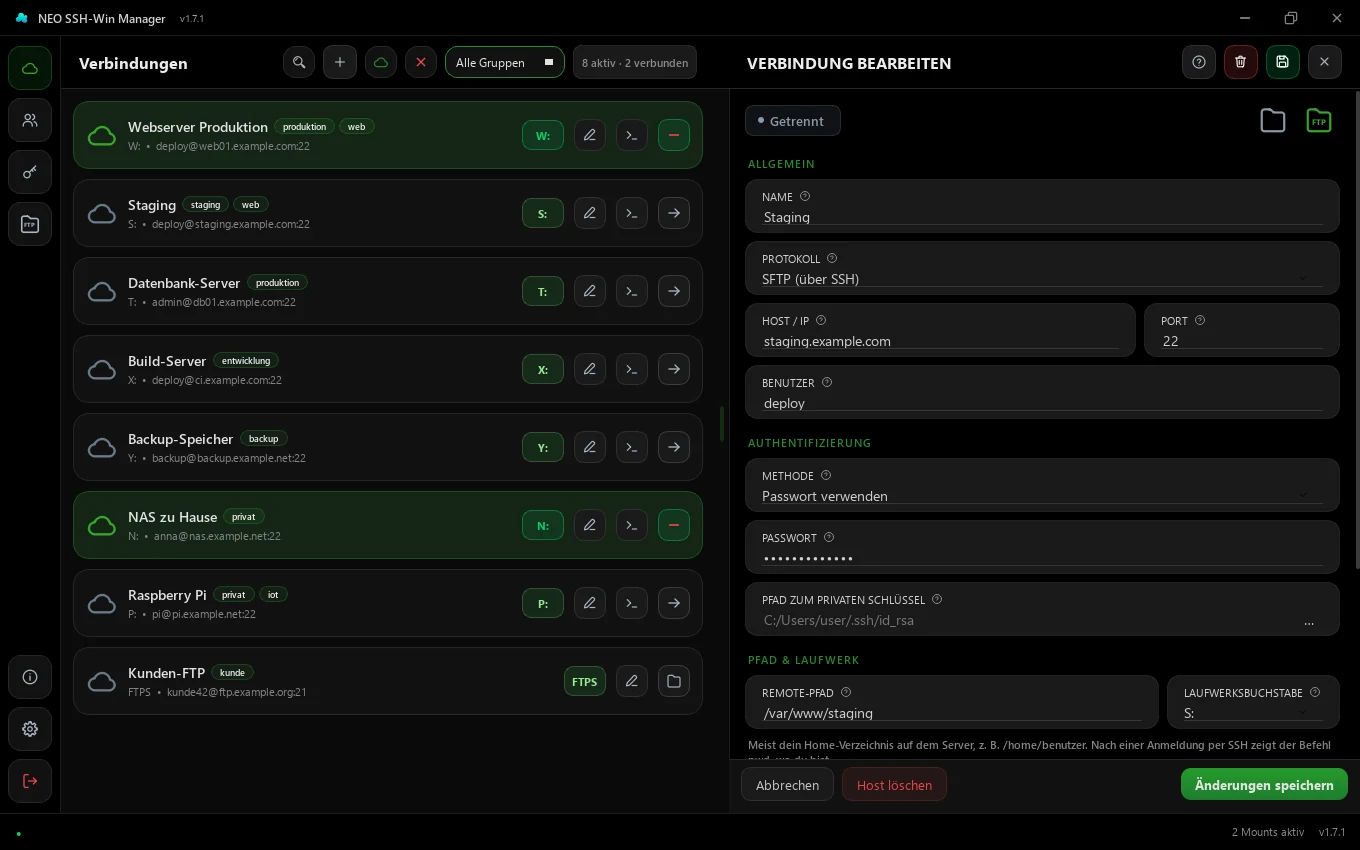
Task: Expand the Protokoll dropdown showing SFTP
Action: click(x=1042, y=279)
